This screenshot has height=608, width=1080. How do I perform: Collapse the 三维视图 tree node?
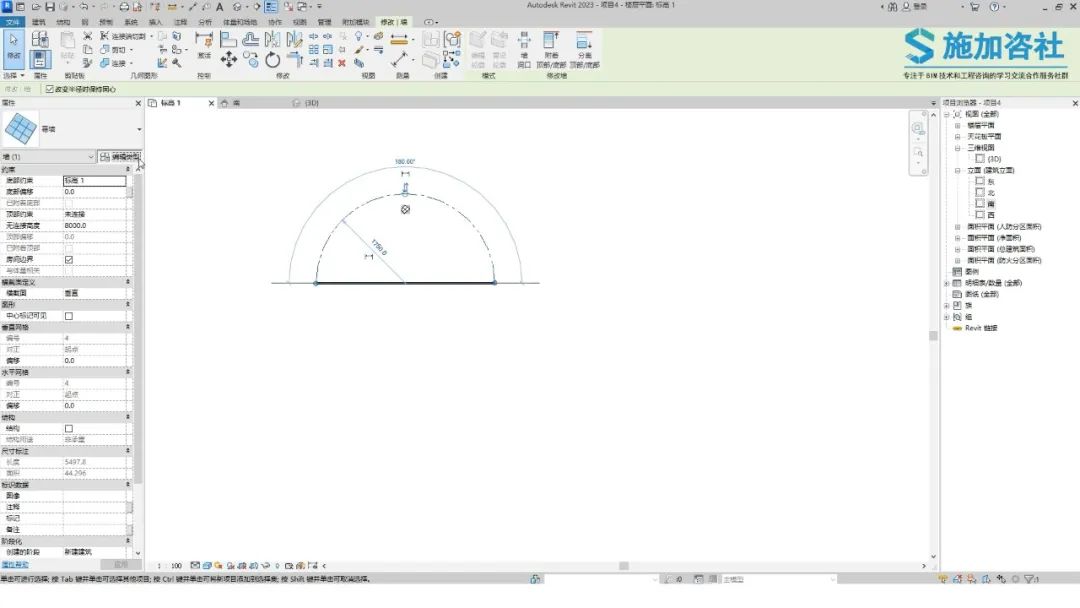coord(957,148)
